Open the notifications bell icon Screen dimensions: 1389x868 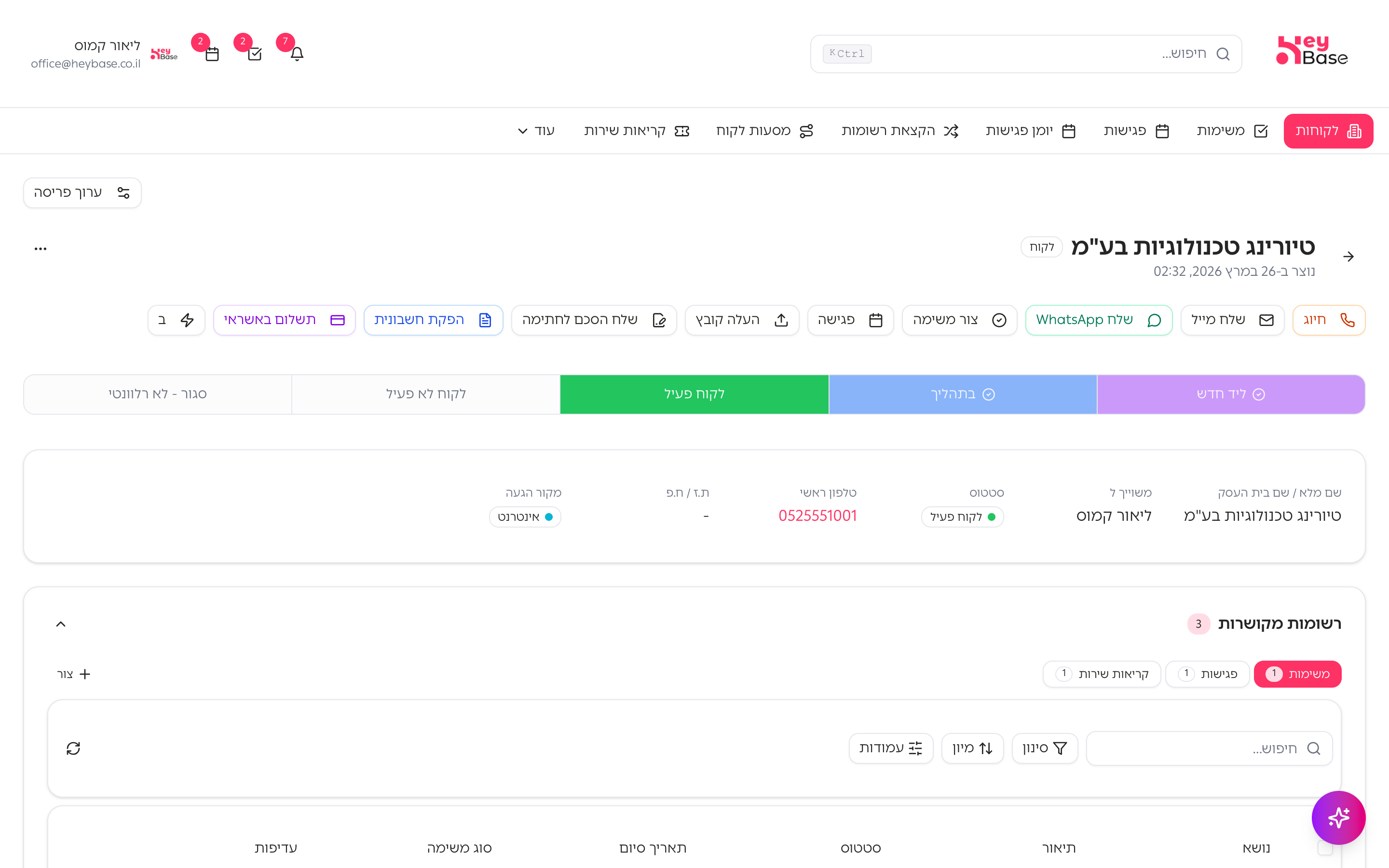(x=297, y=54)
